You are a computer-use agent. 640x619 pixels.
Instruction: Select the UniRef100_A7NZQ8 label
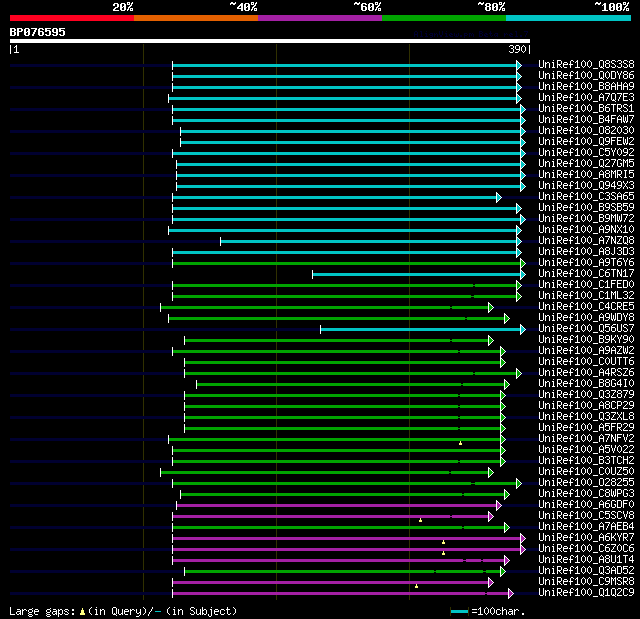tap(586, 241)
